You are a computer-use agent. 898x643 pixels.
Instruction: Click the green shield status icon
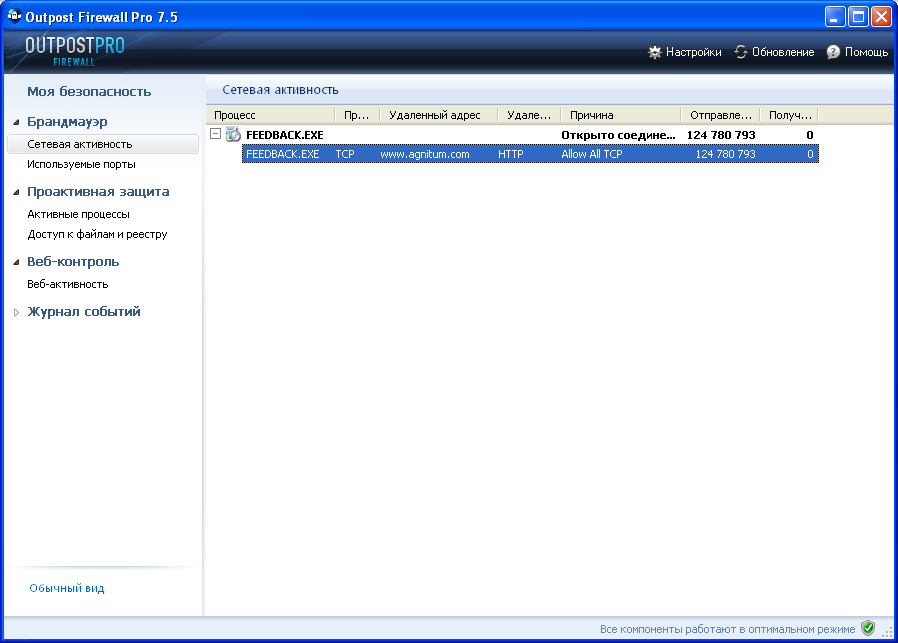pyautogui.click(x=868, y=628)
